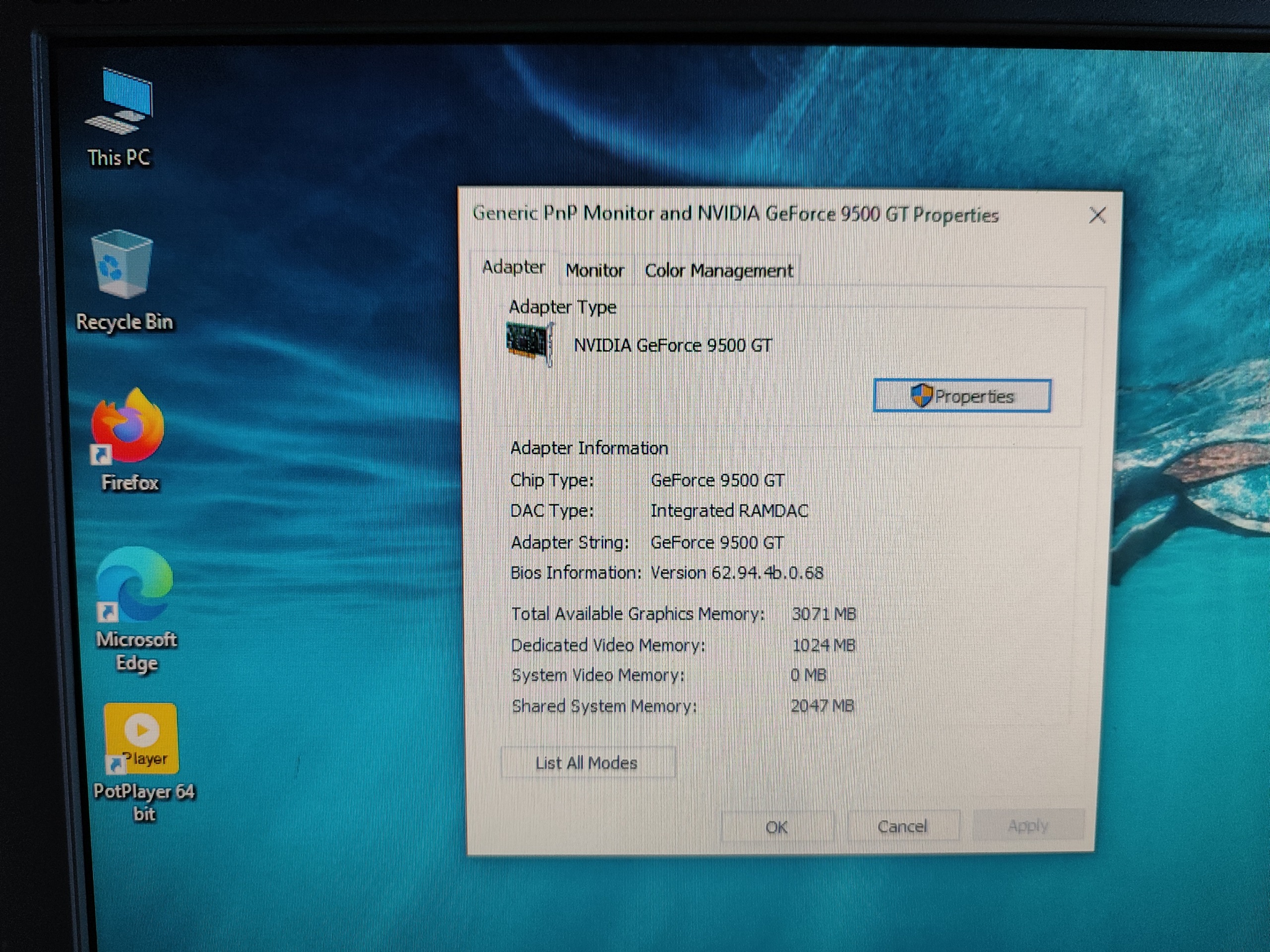Open adapter Properties with shield button
1270x952 pixels.
click(x=962, y=396)
